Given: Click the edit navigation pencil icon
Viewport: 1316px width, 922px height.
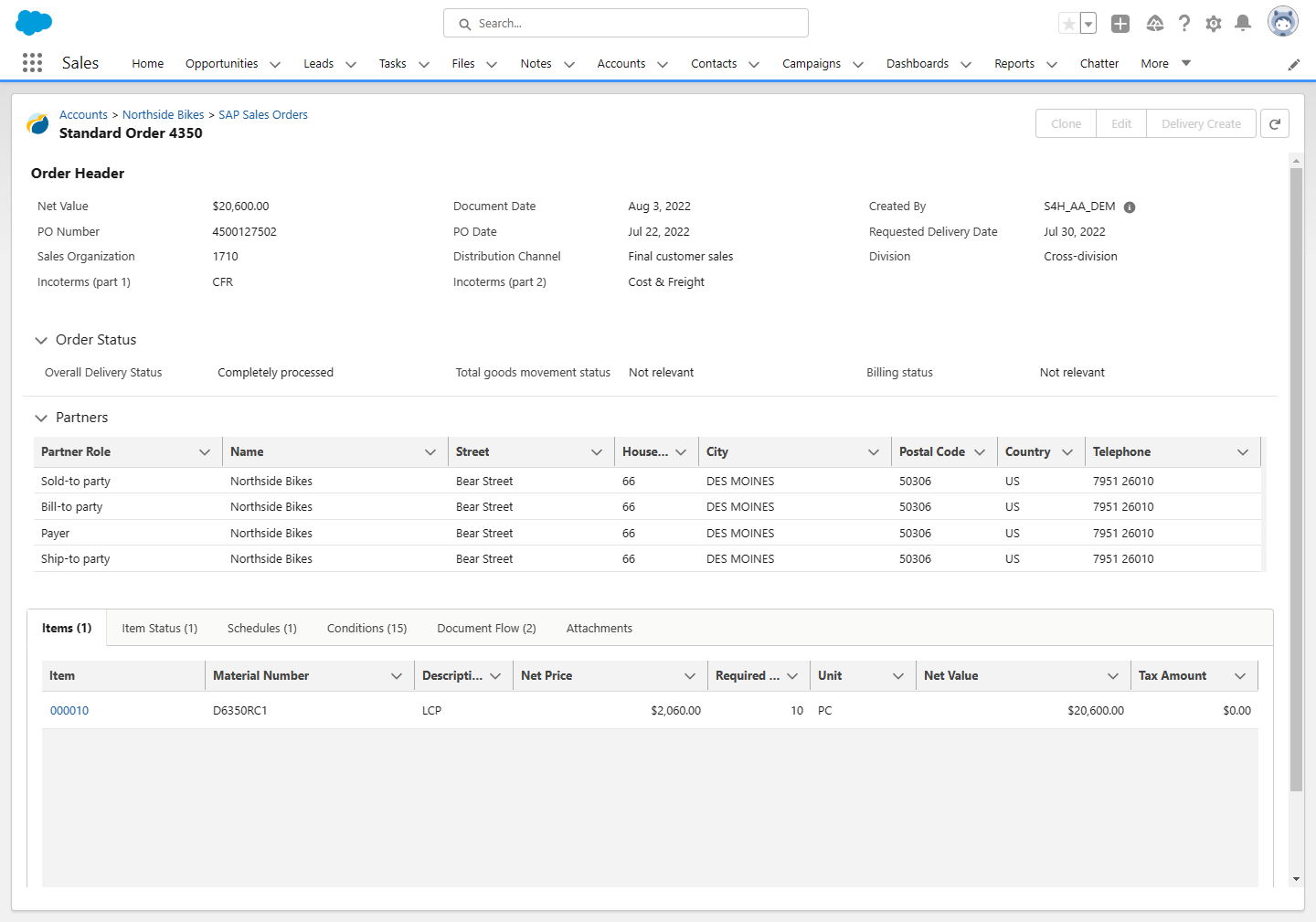Looking at the screenshot, I should 1294,64.
